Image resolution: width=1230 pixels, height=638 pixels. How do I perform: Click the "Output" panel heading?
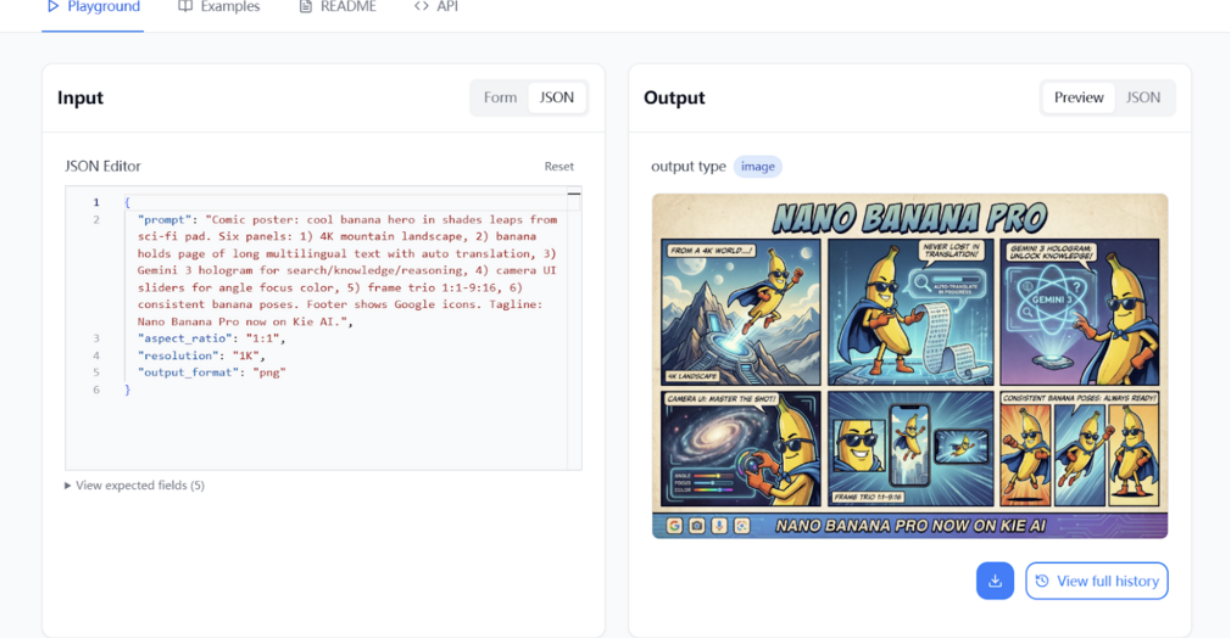coord(674,98)
